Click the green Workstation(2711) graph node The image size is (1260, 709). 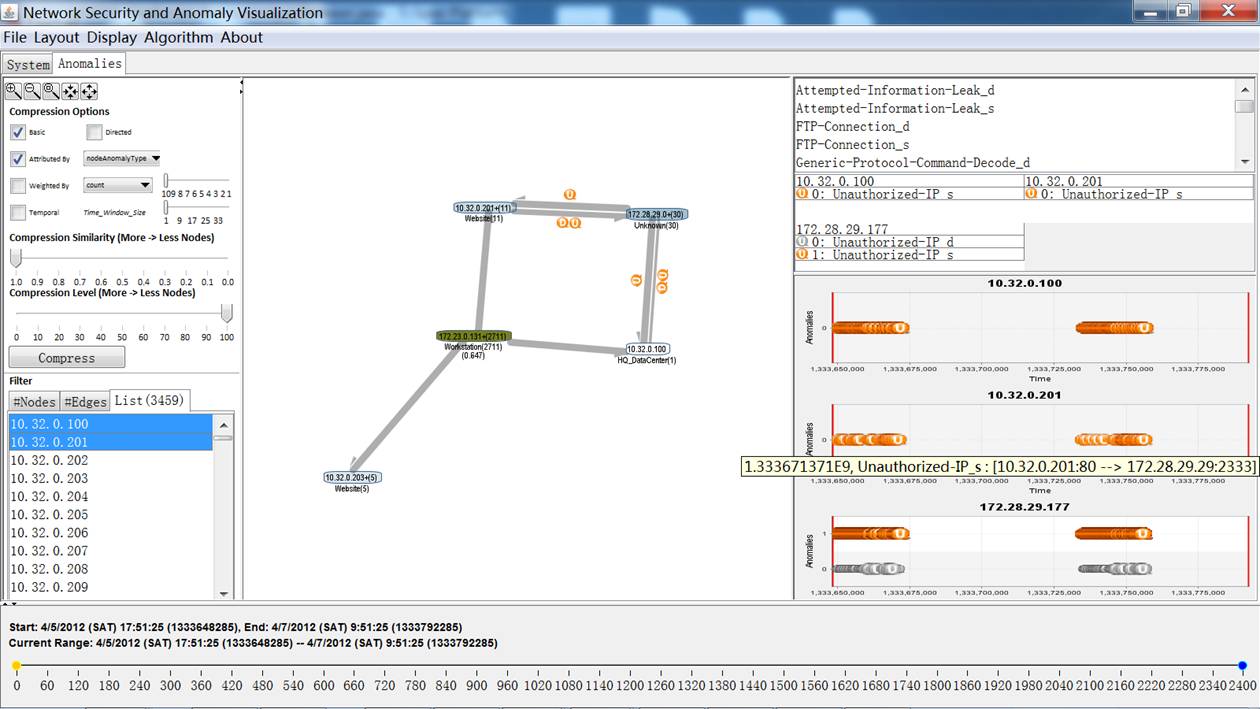(x=473, y=336)
